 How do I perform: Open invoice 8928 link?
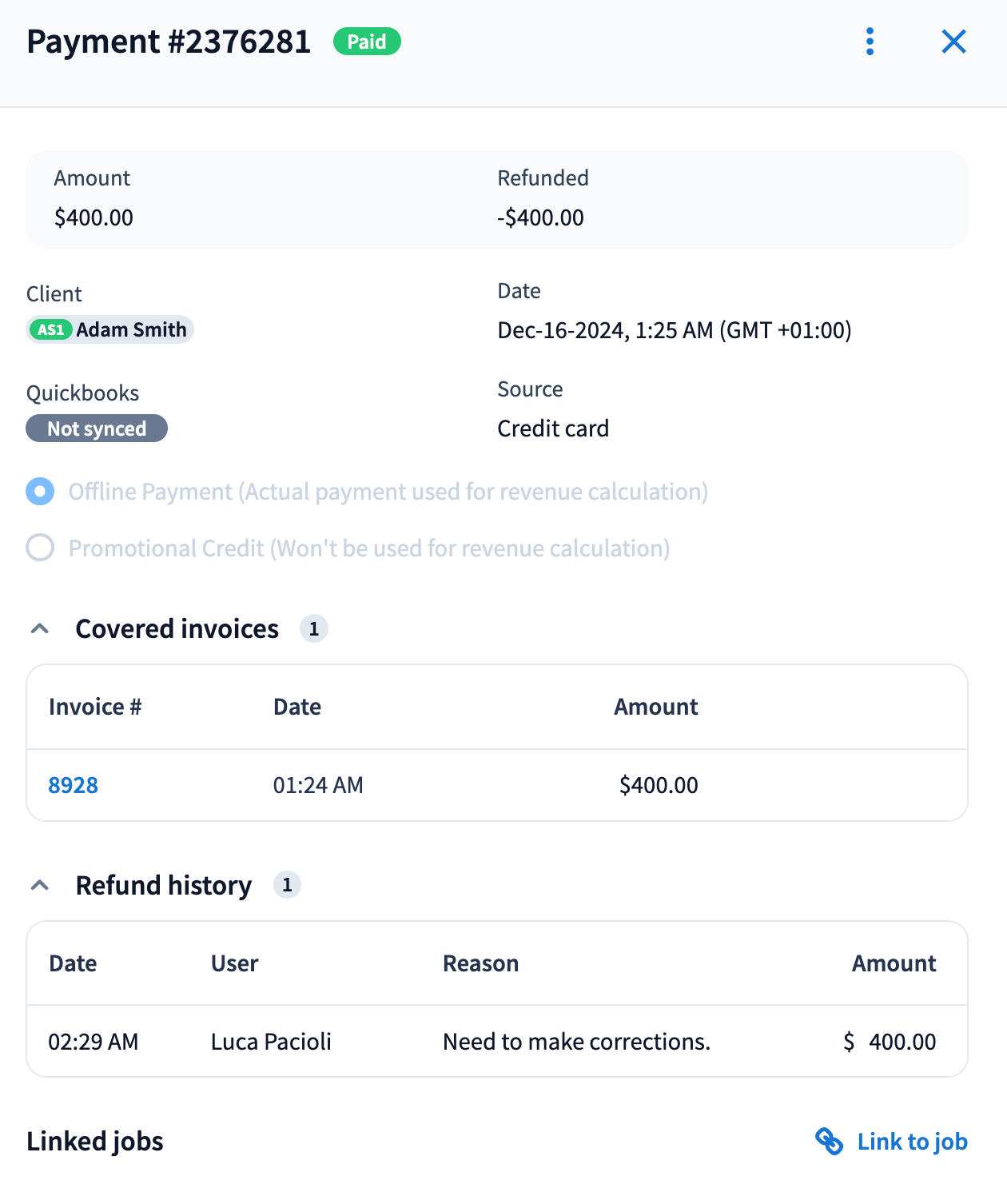pyautogui.click(x=73, y=785)
